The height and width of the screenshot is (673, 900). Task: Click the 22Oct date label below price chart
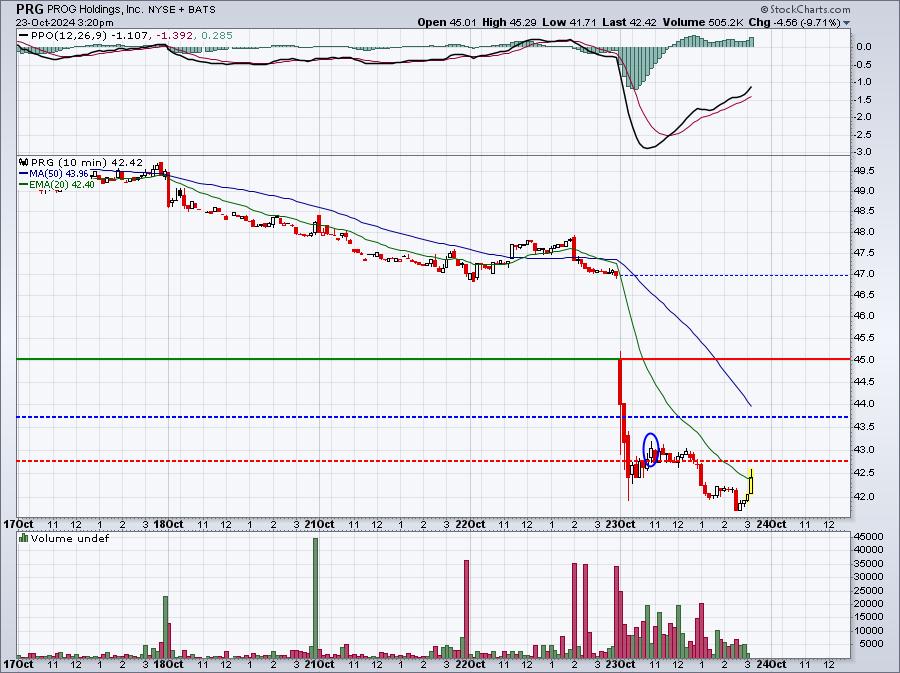pos(470,524)
